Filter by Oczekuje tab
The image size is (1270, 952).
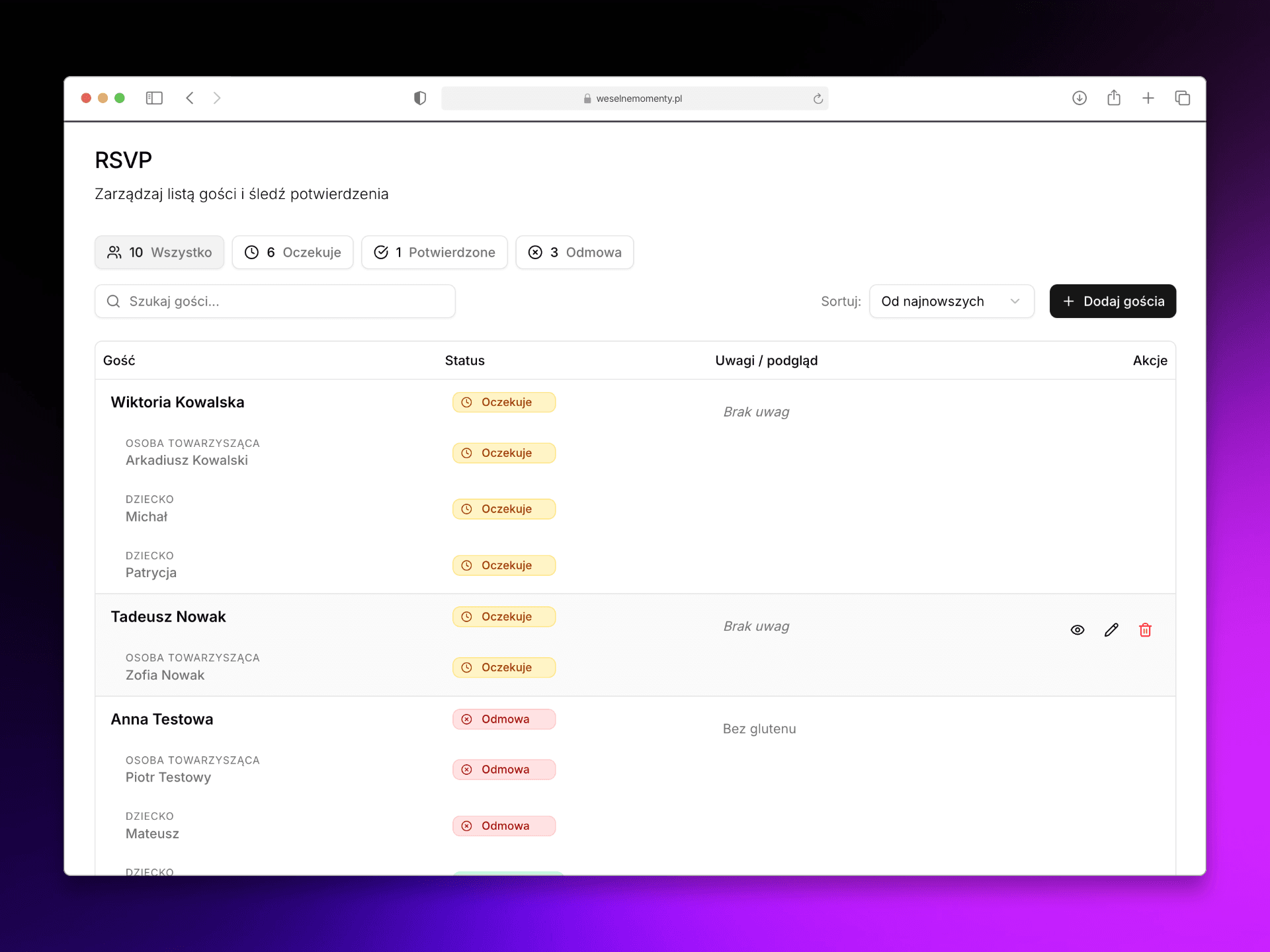[x=293, y=253]
